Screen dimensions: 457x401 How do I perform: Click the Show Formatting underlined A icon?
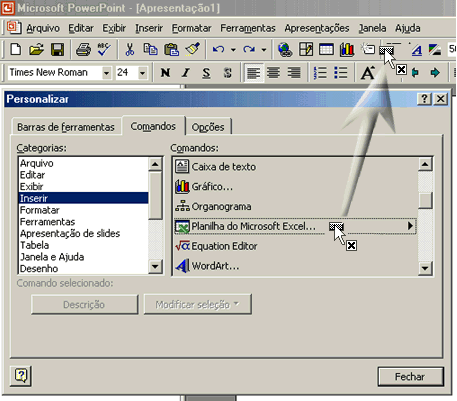coord(416,50)
